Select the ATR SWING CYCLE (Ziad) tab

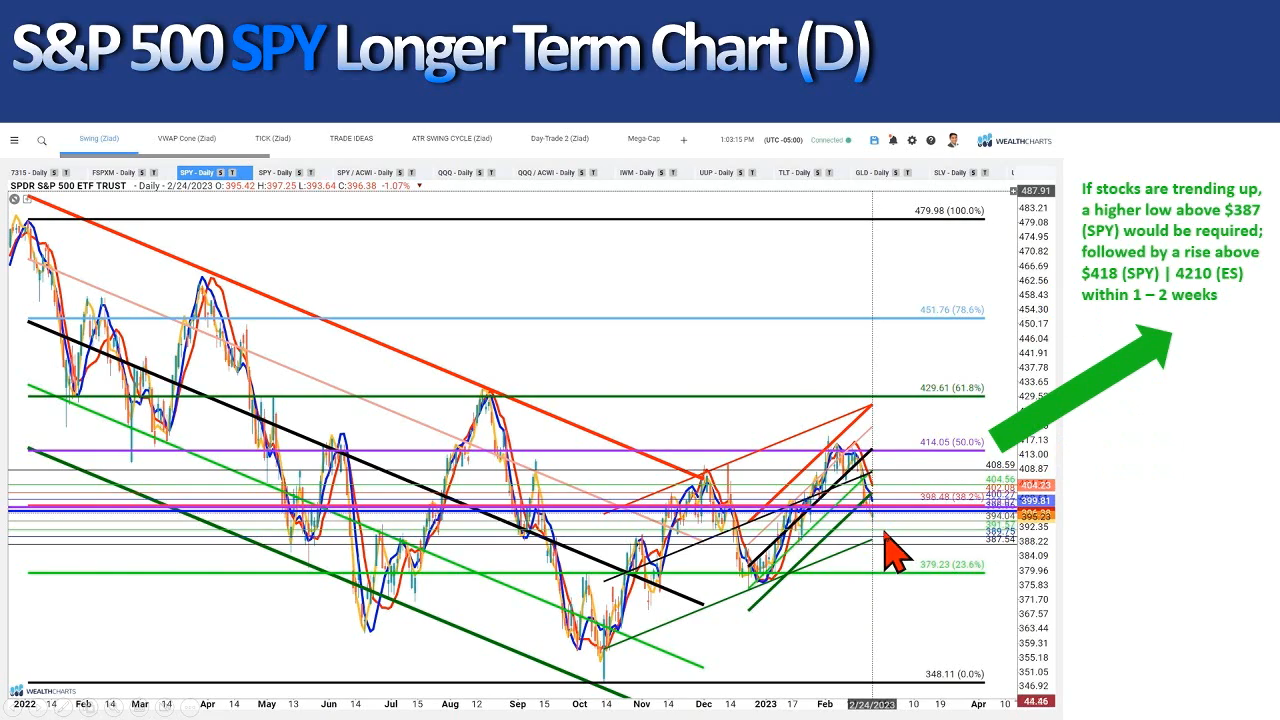(x=452, y=139)
